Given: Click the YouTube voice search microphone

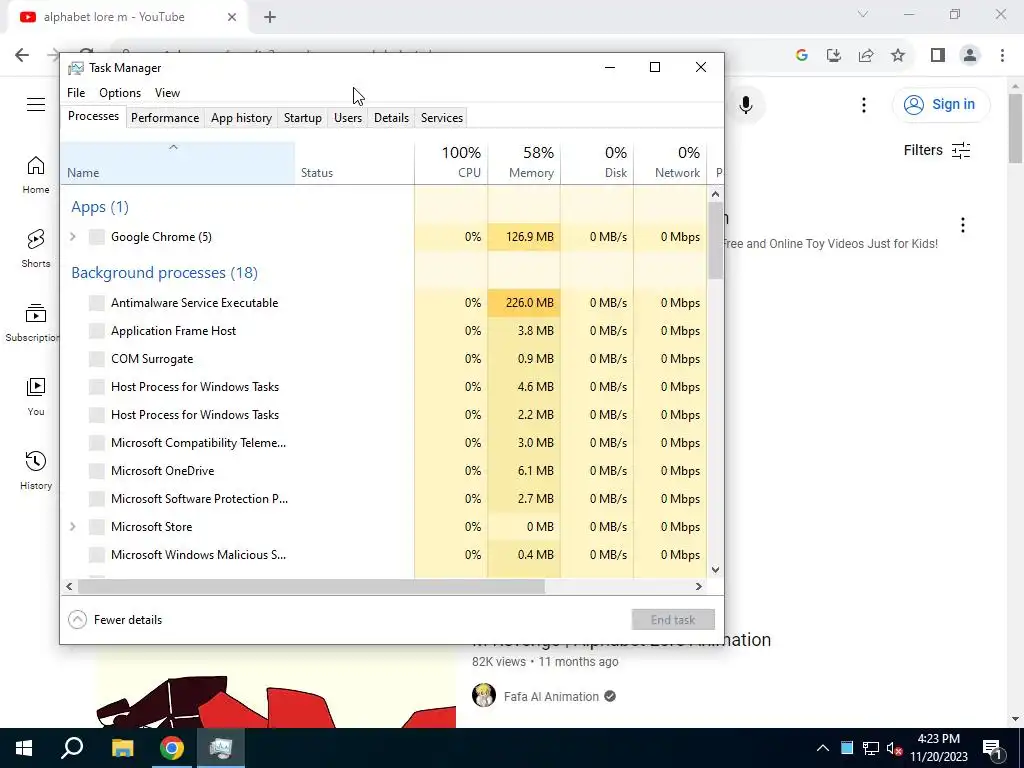Looking at the screenshot, I should (745, 104).
